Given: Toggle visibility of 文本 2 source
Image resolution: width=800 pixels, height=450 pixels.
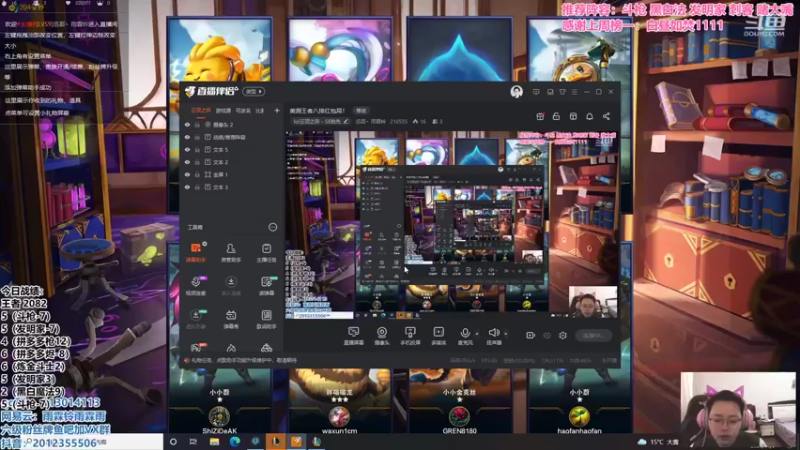Looking at the screenshot, I should (187, 162).
